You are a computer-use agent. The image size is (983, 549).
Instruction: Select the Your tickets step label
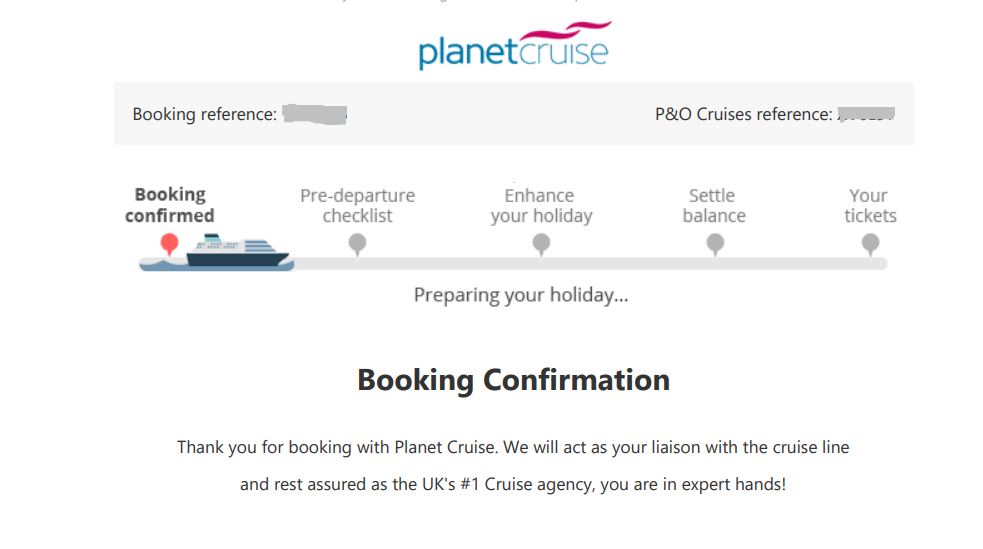(x=870, y=205)
